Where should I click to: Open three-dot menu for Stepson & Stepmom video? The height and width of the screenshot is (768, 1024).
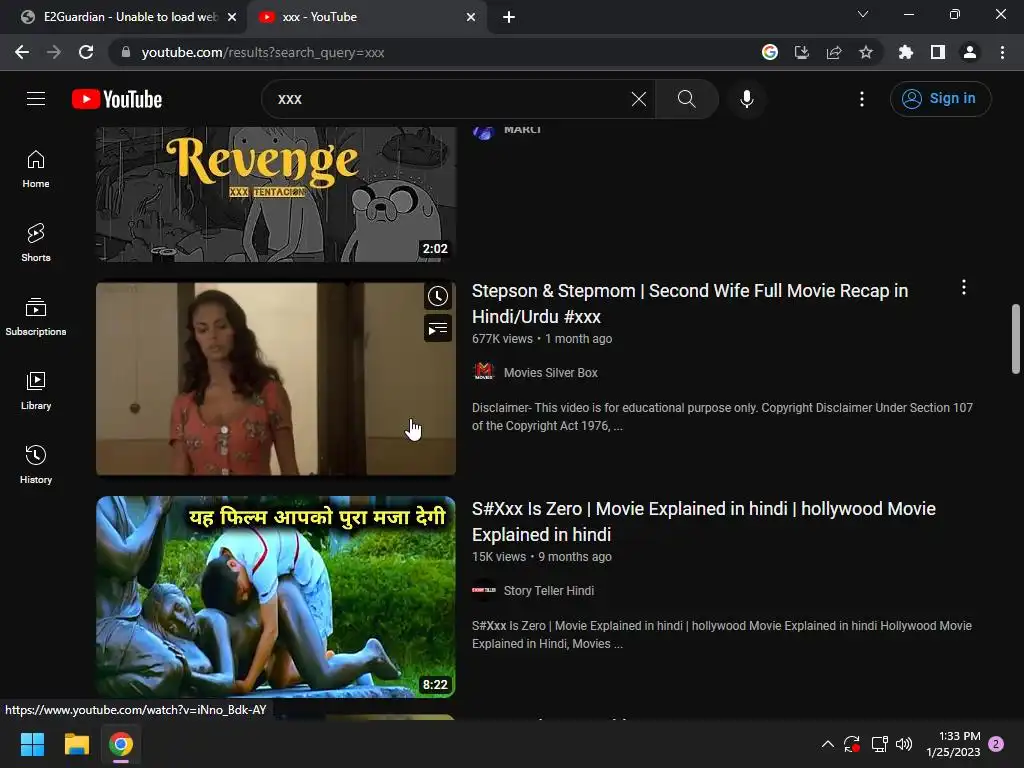964,287
